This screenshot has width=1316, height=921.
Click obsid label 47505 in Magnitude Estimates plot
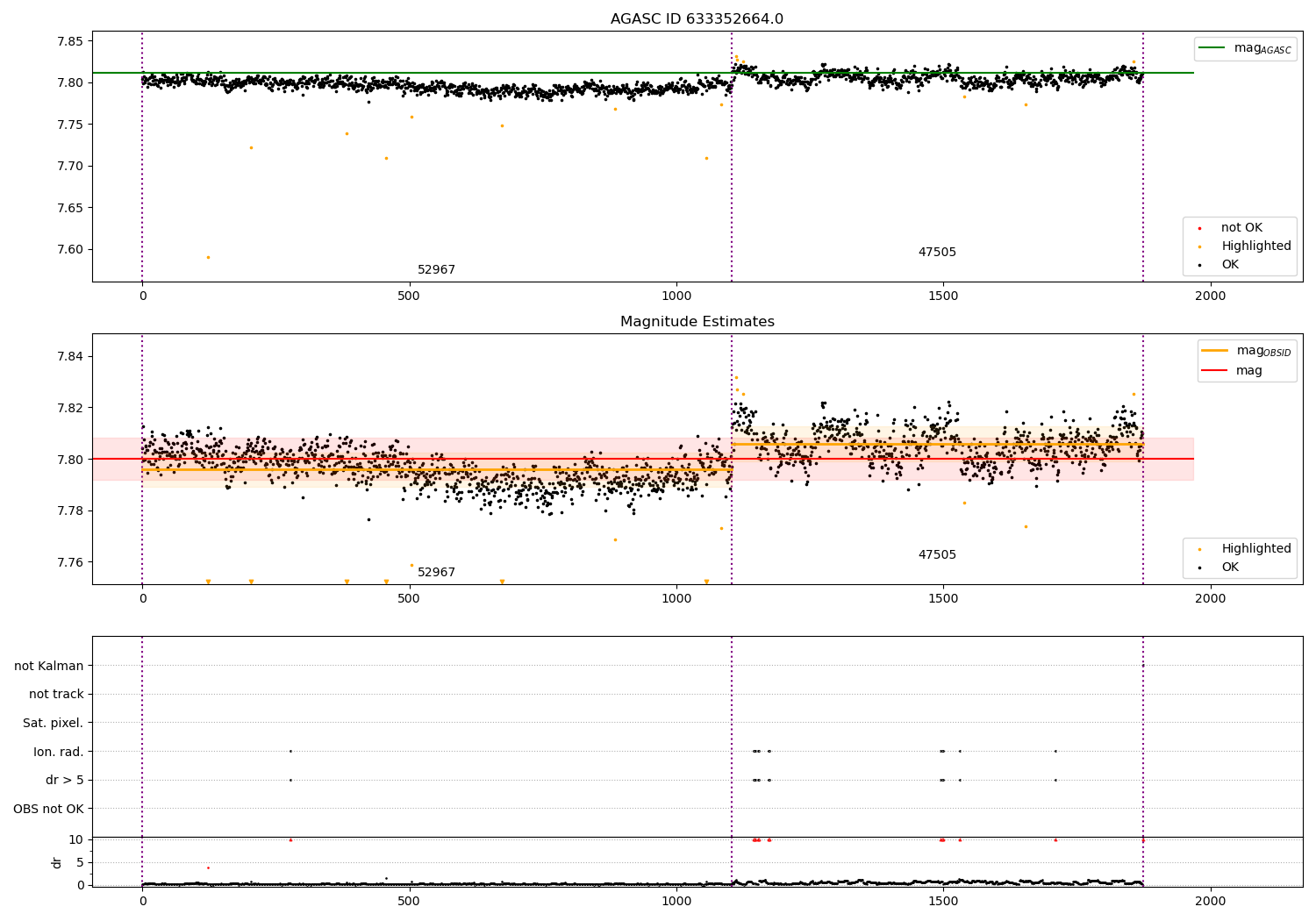click(937, 555)
